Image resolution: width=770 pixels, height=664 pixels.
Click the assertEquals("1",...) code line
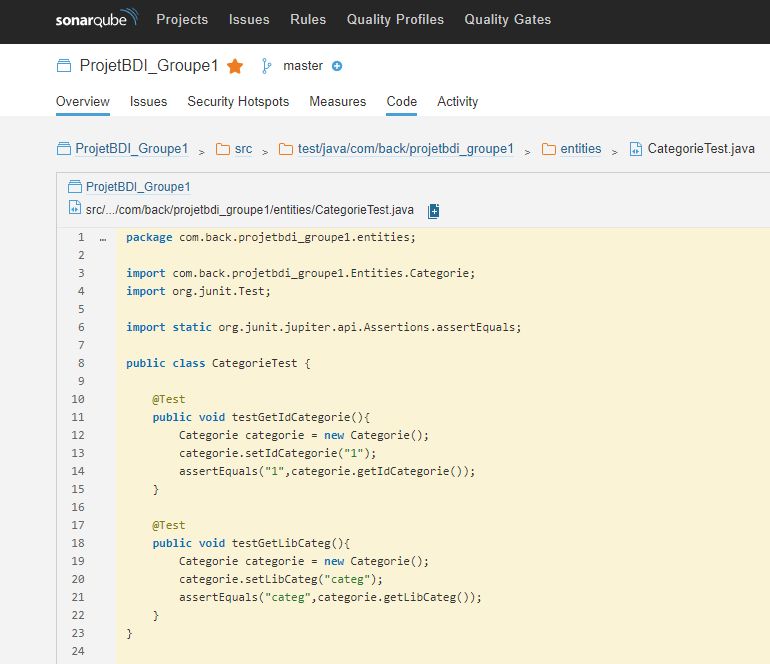pos(327,471)
